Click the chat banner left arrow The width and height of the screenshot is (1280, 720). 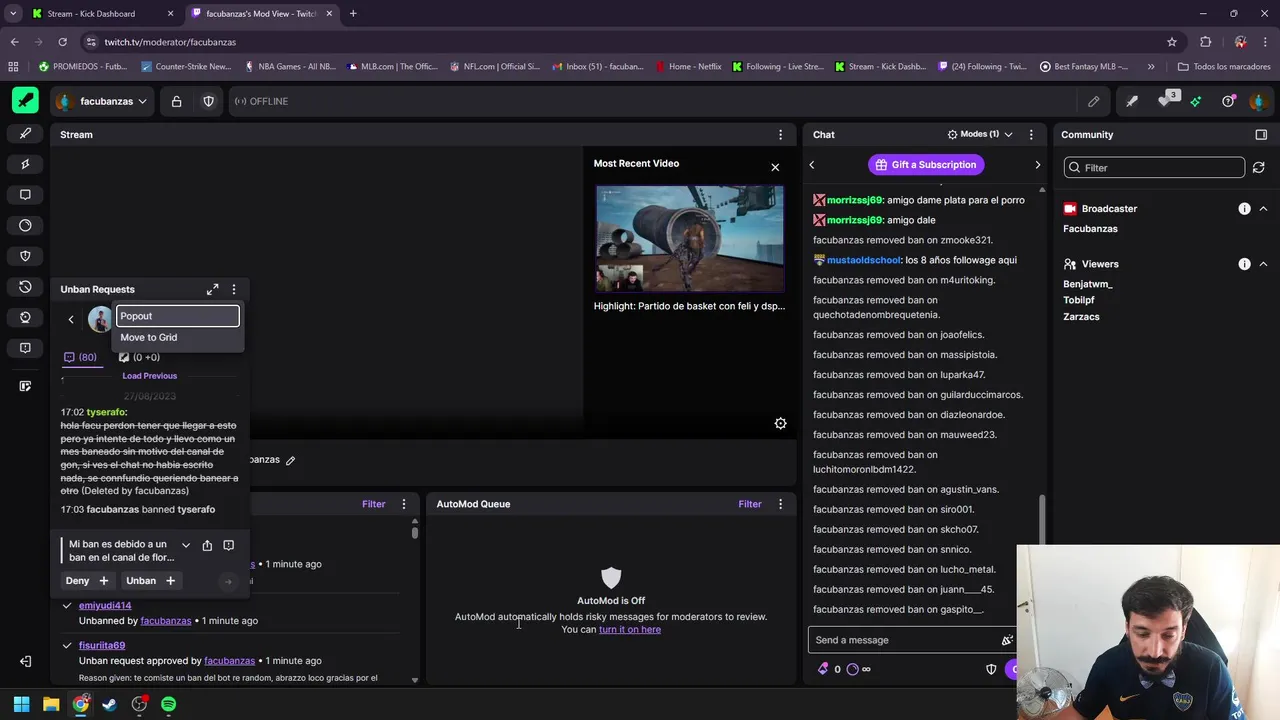812,165
